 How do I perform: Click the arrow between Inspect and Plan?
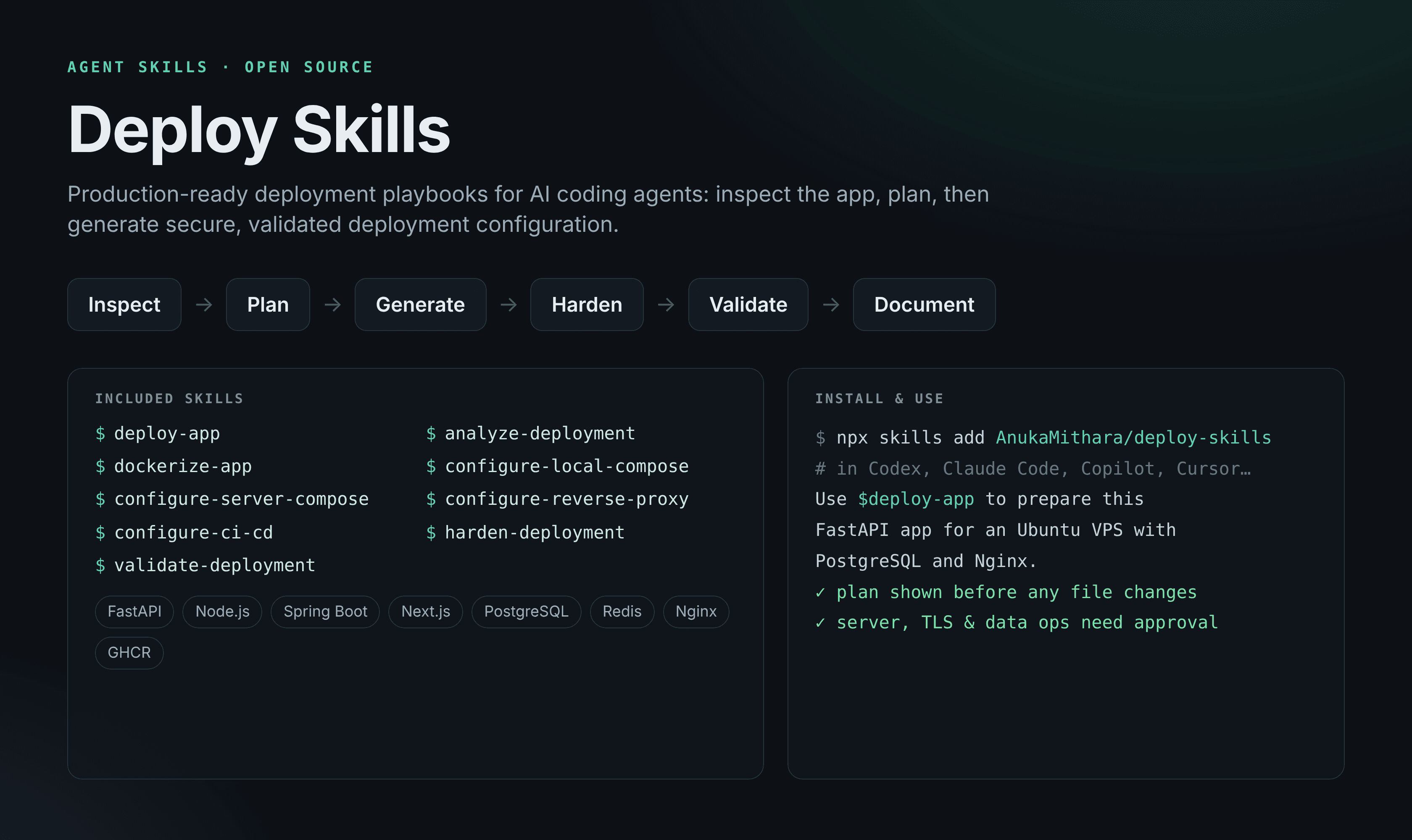point(204,305)
